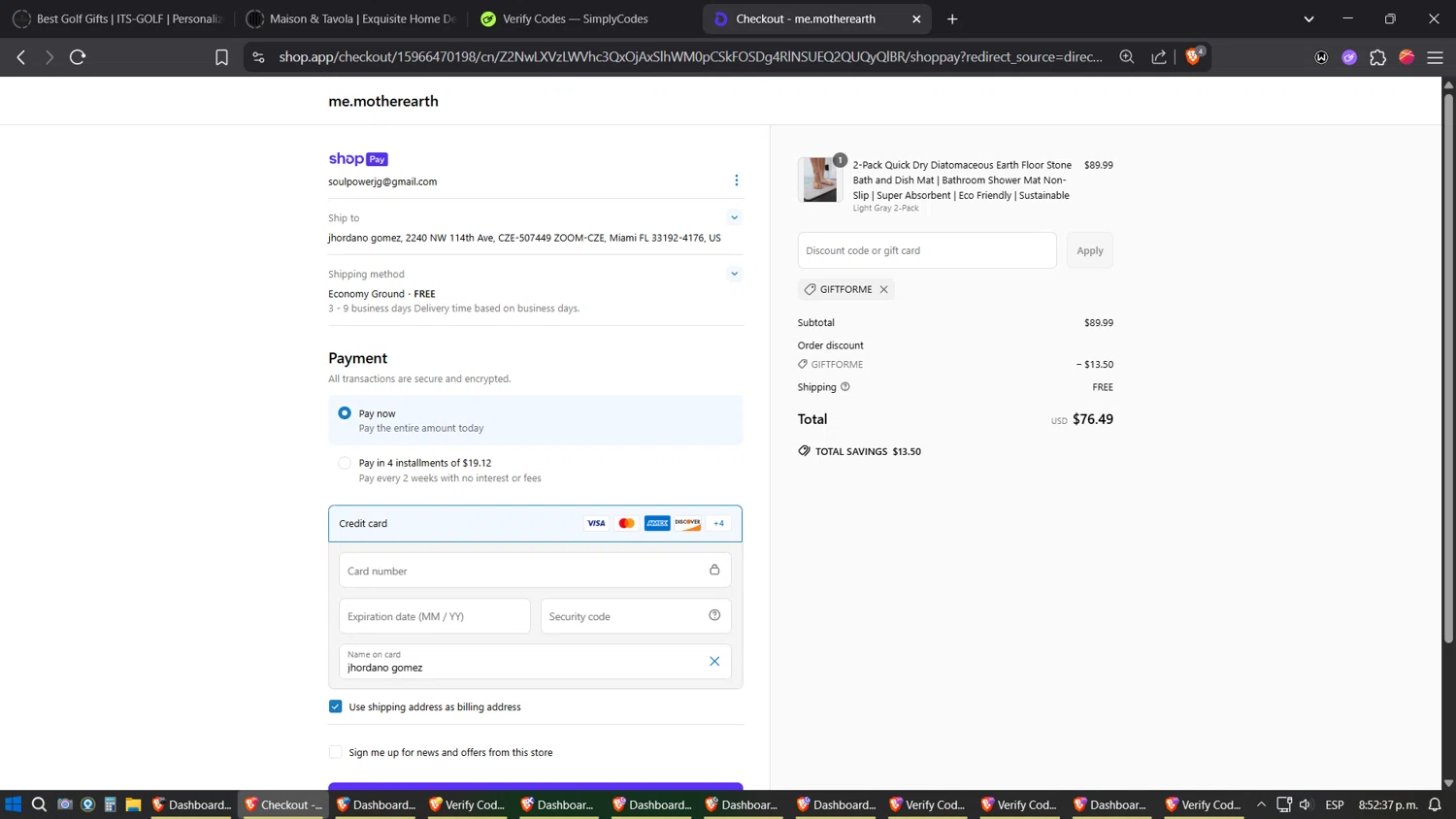Viewport: 1456px width, 819px height.
Task: Remove the GIFTFORME discount code tag
Action: tap(883, 289)
